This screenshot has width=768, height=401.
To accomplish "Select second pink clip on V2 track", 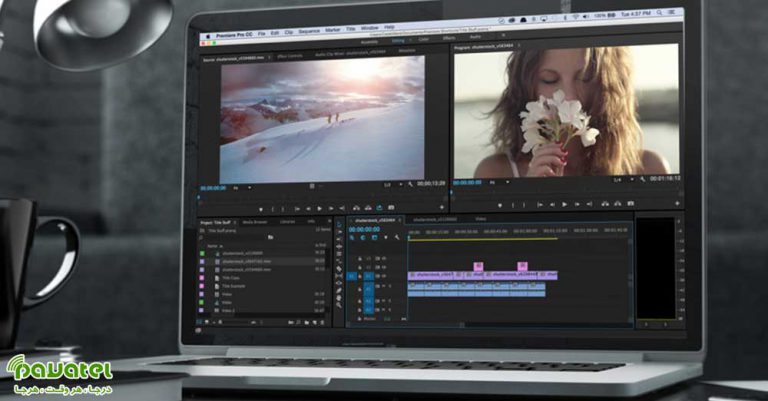I will point(523,266).
